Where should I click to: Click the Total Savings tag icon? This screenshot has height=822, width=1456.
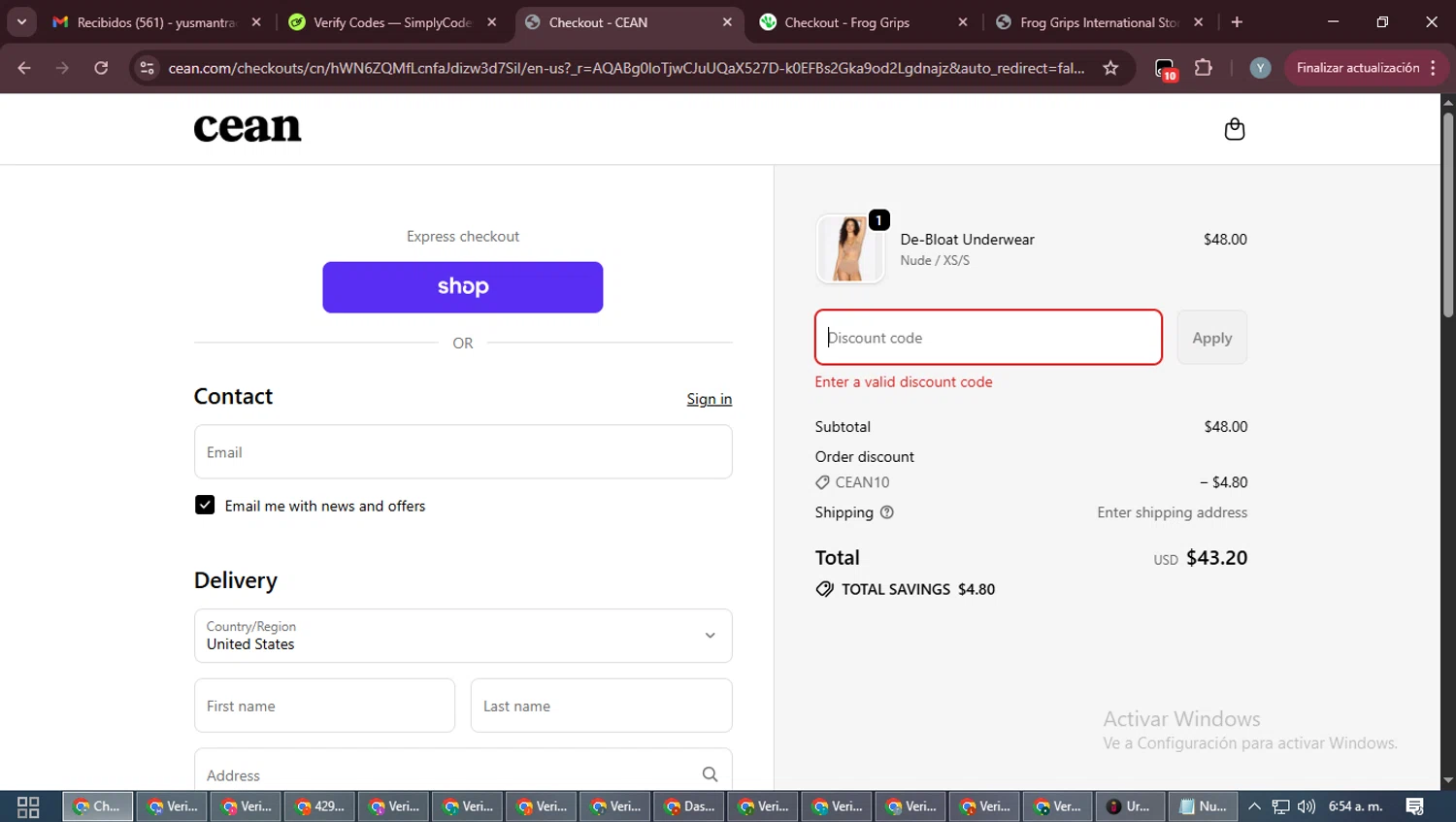824,589
